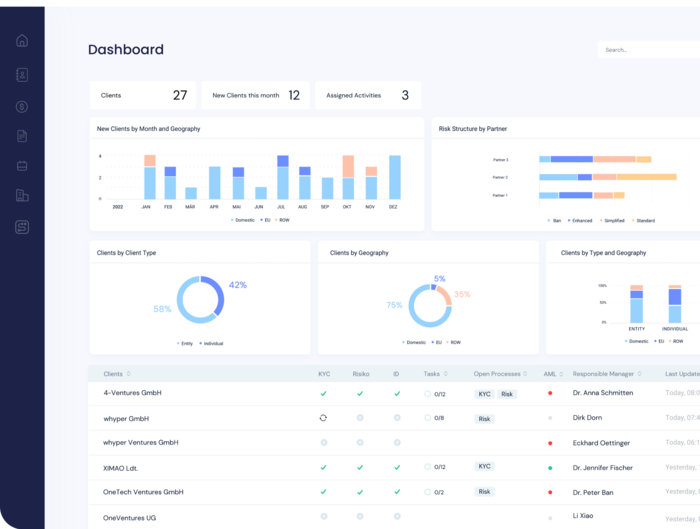Click whyper GmbH KYC refresh status icon

(x=323, y=418)
